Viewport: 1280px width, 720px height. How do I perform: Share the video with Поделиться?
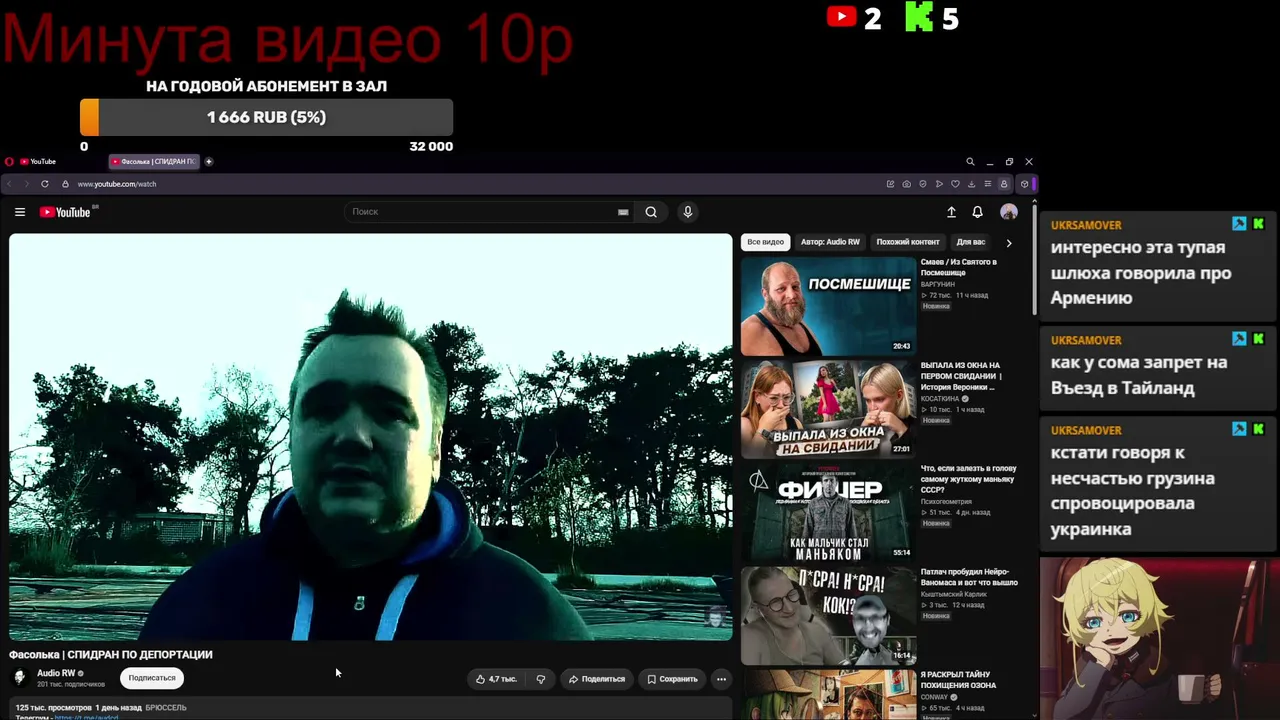597,679
